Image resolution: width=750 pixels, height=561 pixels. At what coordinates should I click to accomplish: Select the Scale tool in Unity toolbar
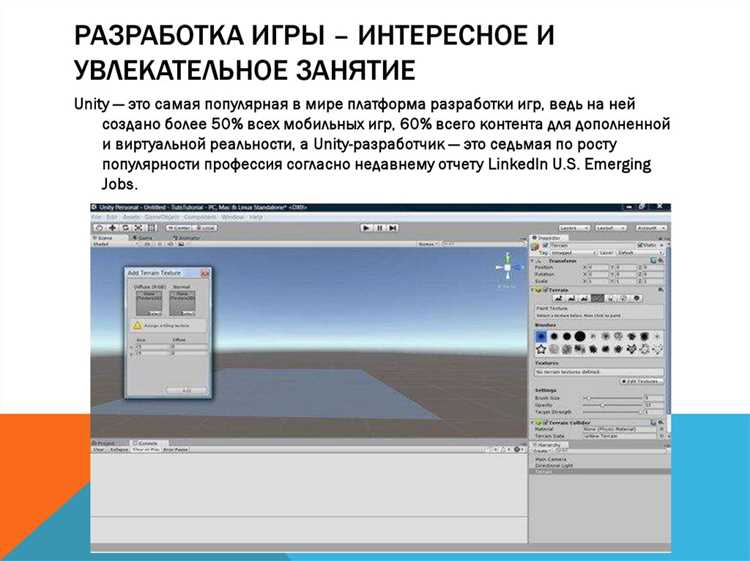coord(138,228)
